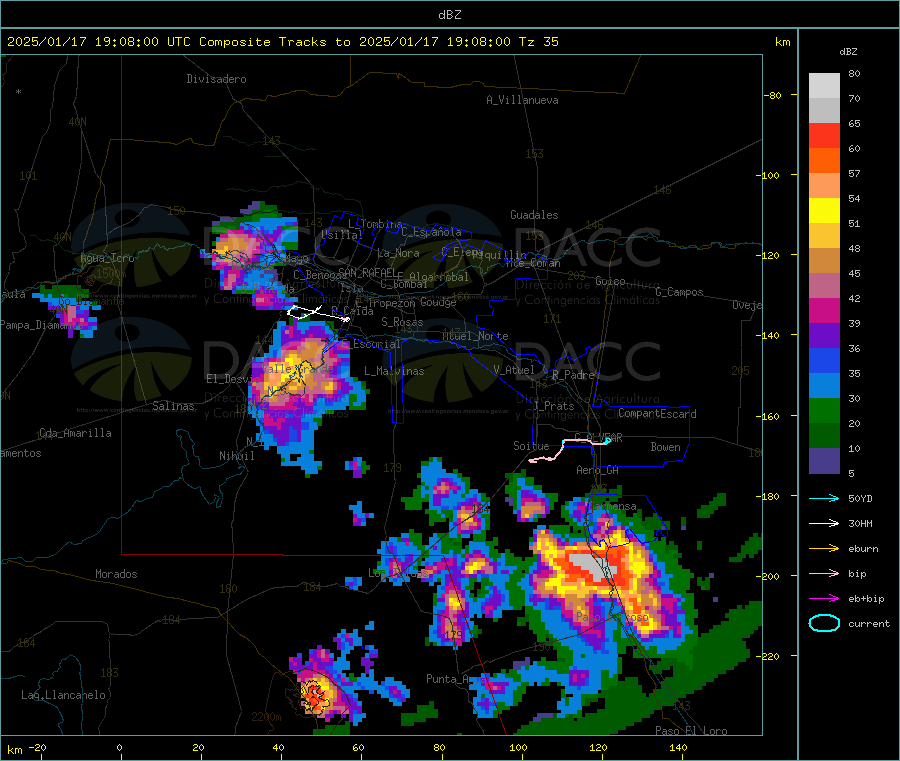The width and height of the screenshot is (900, 761).
Task: Pick the dark green 10-20 dBZ swatch
Action: 824,436
